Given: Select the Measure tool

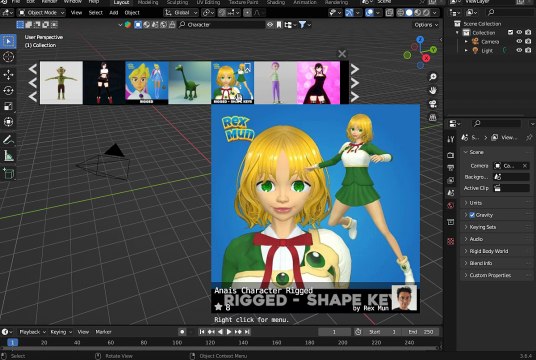Looking at the screenshot, I should [x=8, y=156].
